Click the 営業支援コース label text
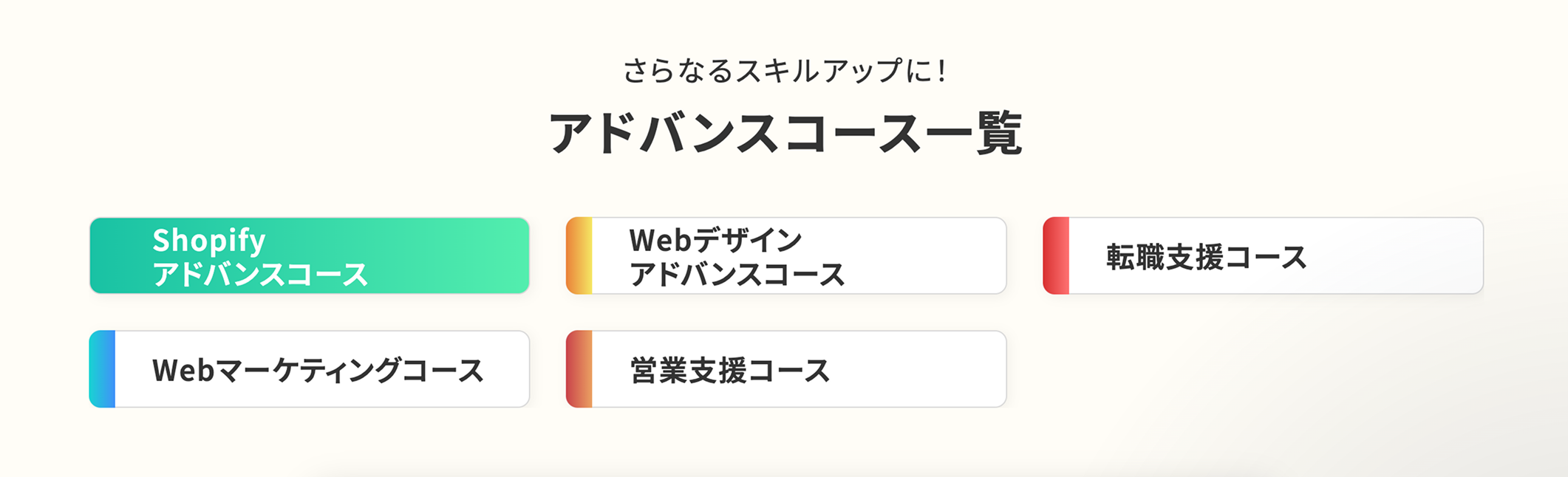1568x477 pixels. [730, 371]
